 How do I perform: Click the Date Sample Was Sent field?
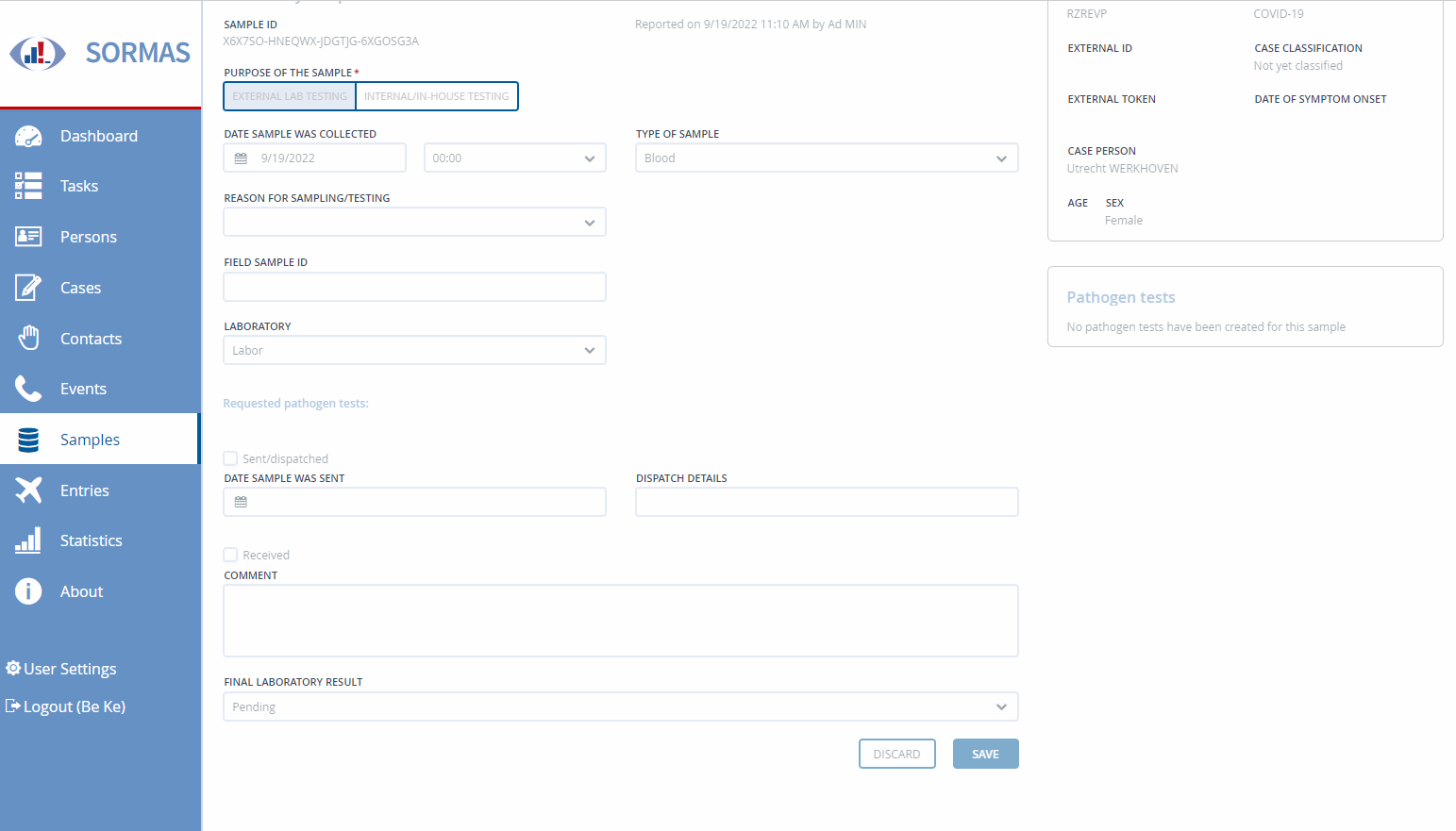click(414, 502)
